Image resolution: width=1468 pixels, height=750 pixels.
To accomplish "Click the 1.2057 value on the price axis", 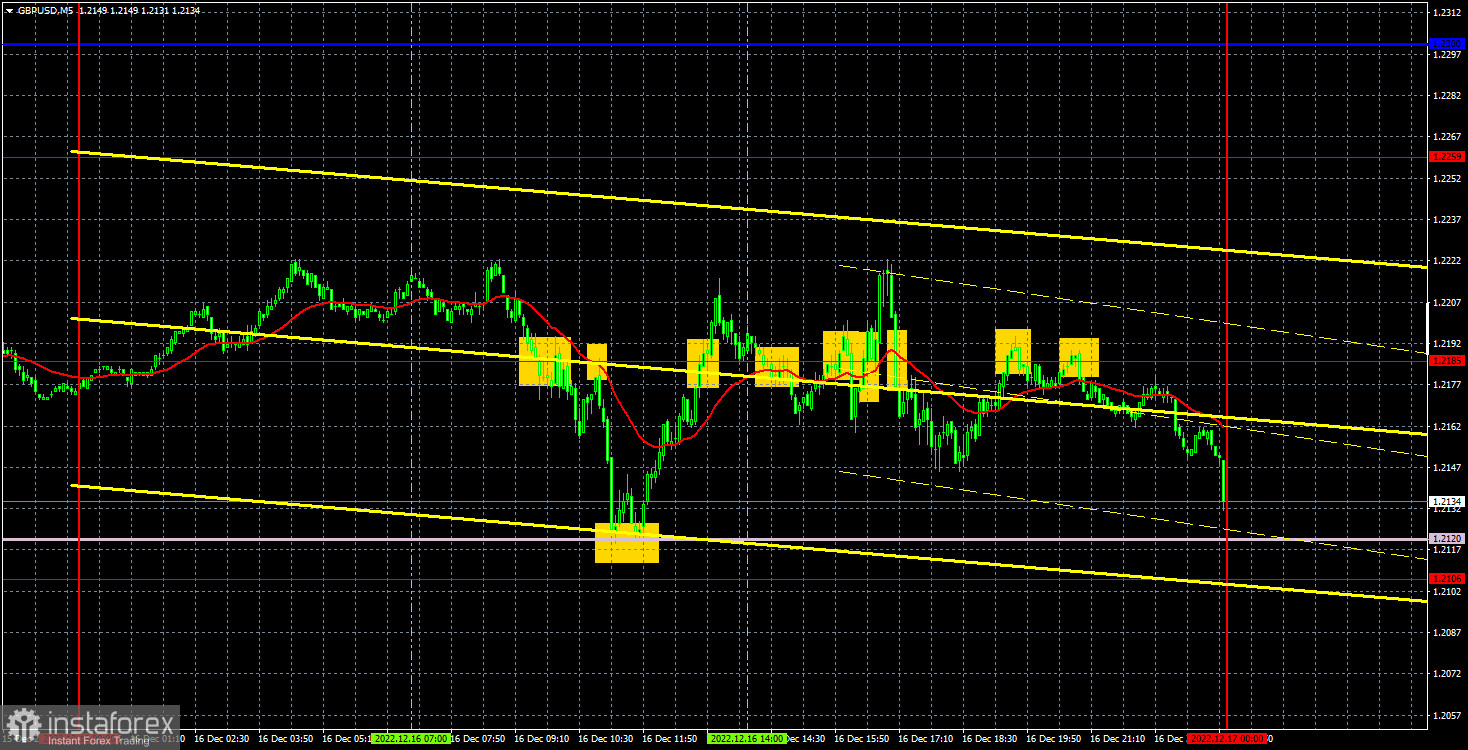I will (x=1446, y=715).
